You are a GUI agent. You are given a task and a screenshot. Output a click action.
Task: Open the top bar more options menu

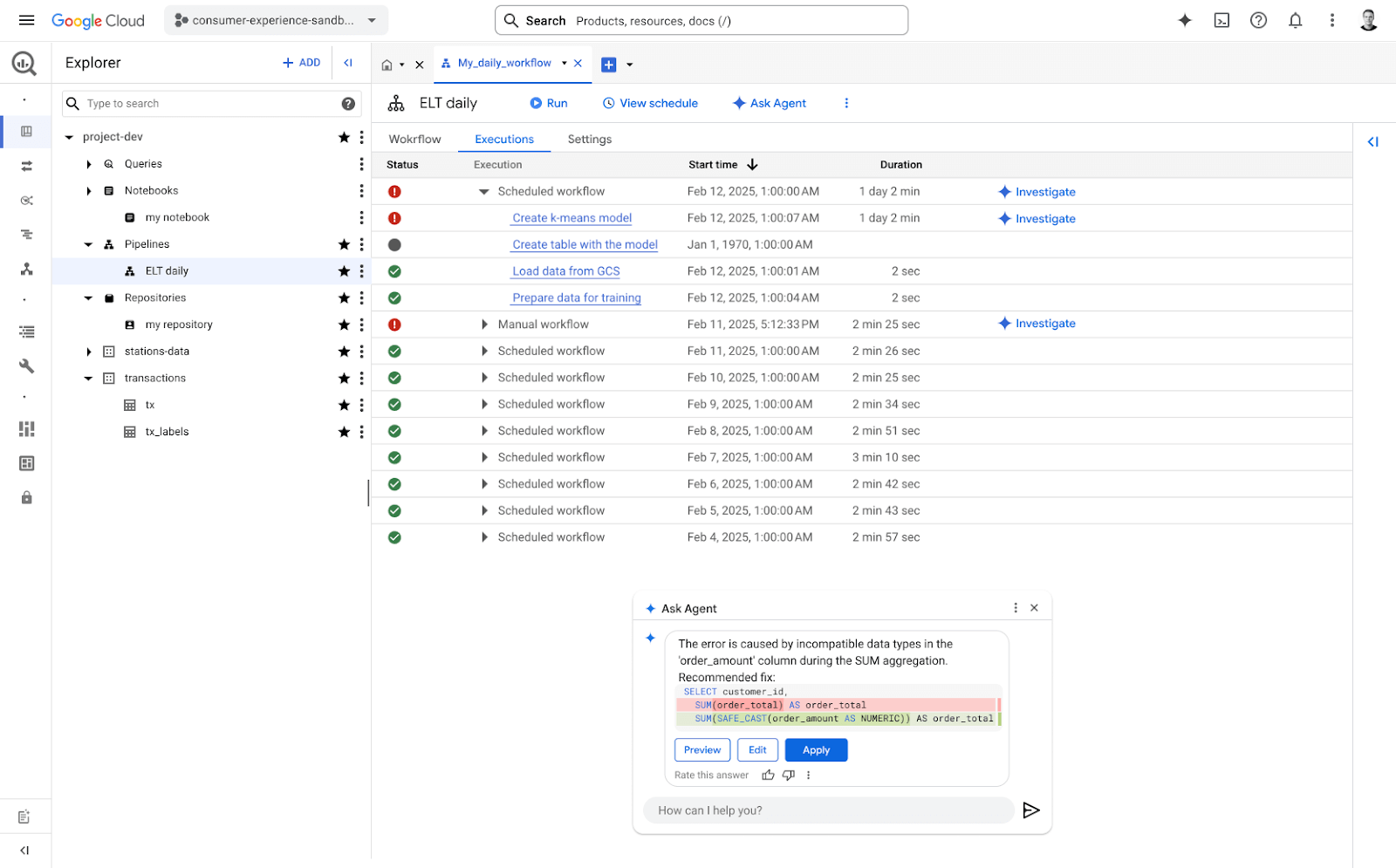tap(1332, 20)
